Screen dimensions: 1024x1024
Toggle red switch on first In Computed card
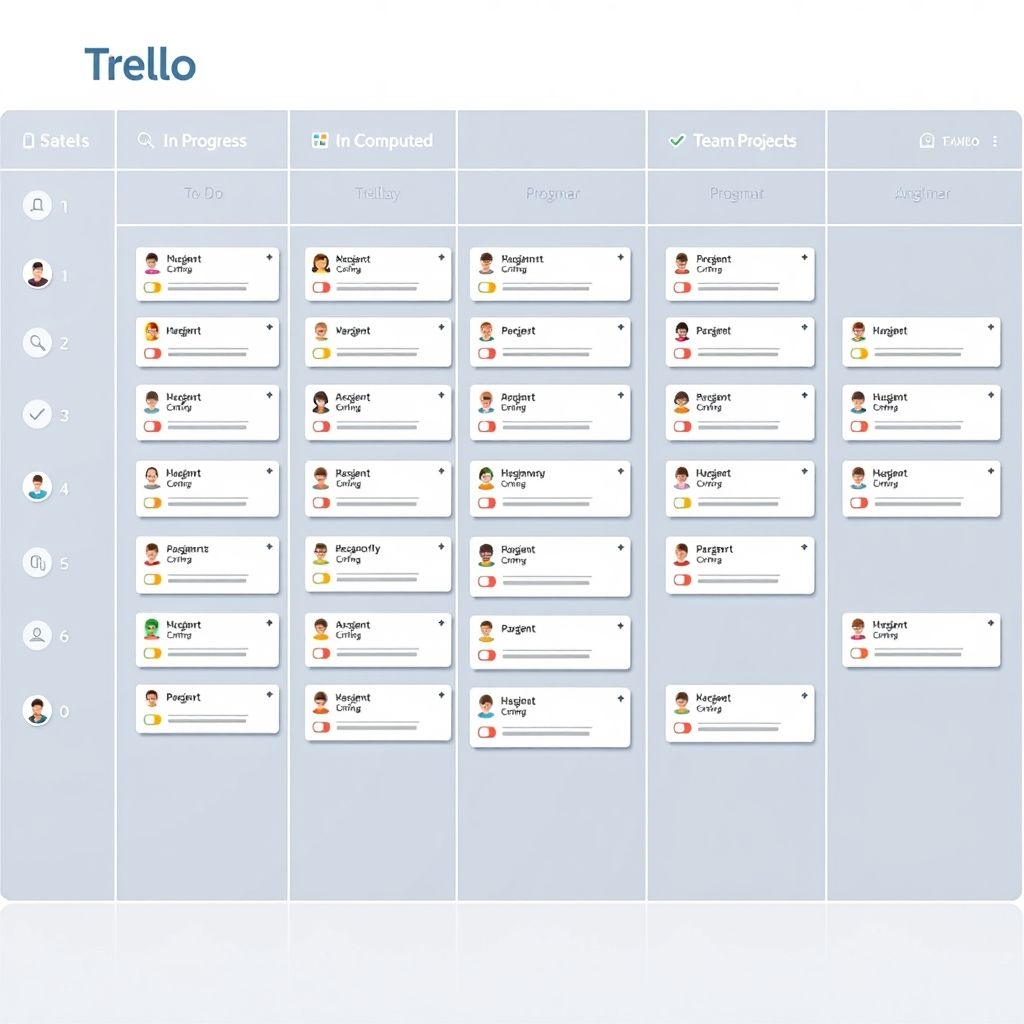pos(321,287)
